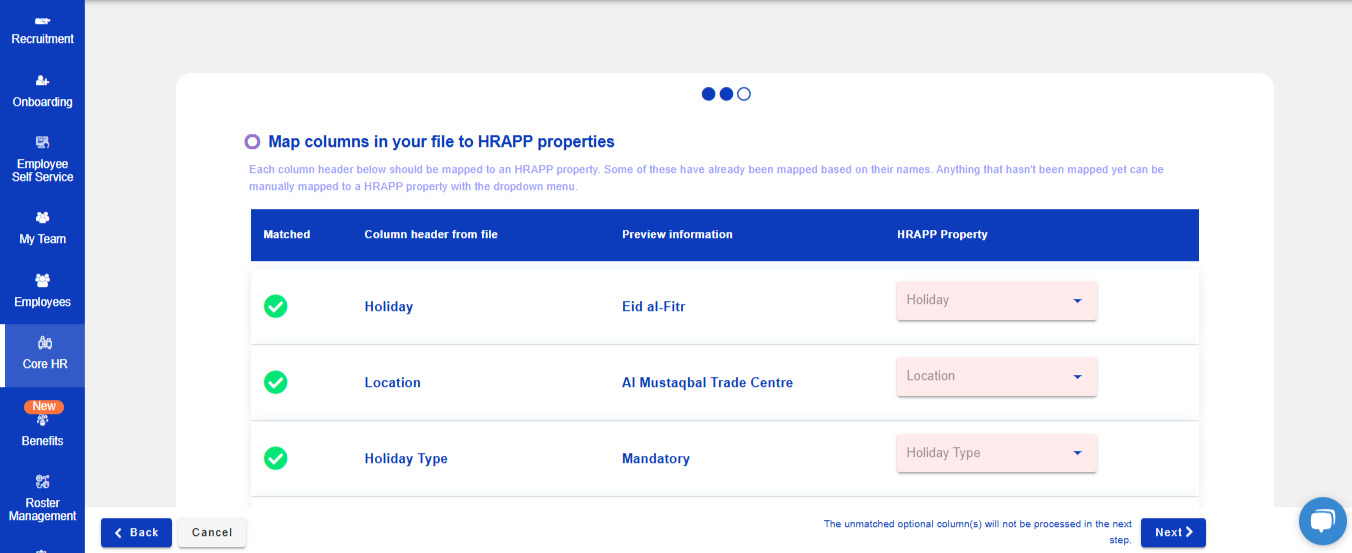This screenshot has height=553, width=1352.
Task: Click the Holiday Type row matched checkmark
Action: [276, 458]
